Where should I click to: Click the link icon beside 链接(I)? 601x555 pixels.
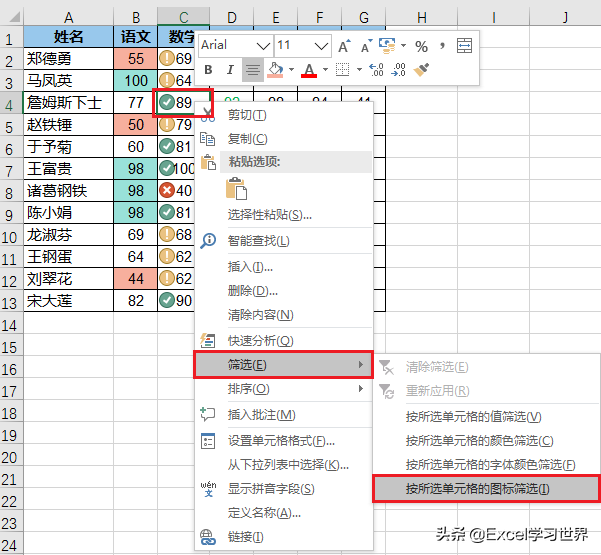coord(208,537)
